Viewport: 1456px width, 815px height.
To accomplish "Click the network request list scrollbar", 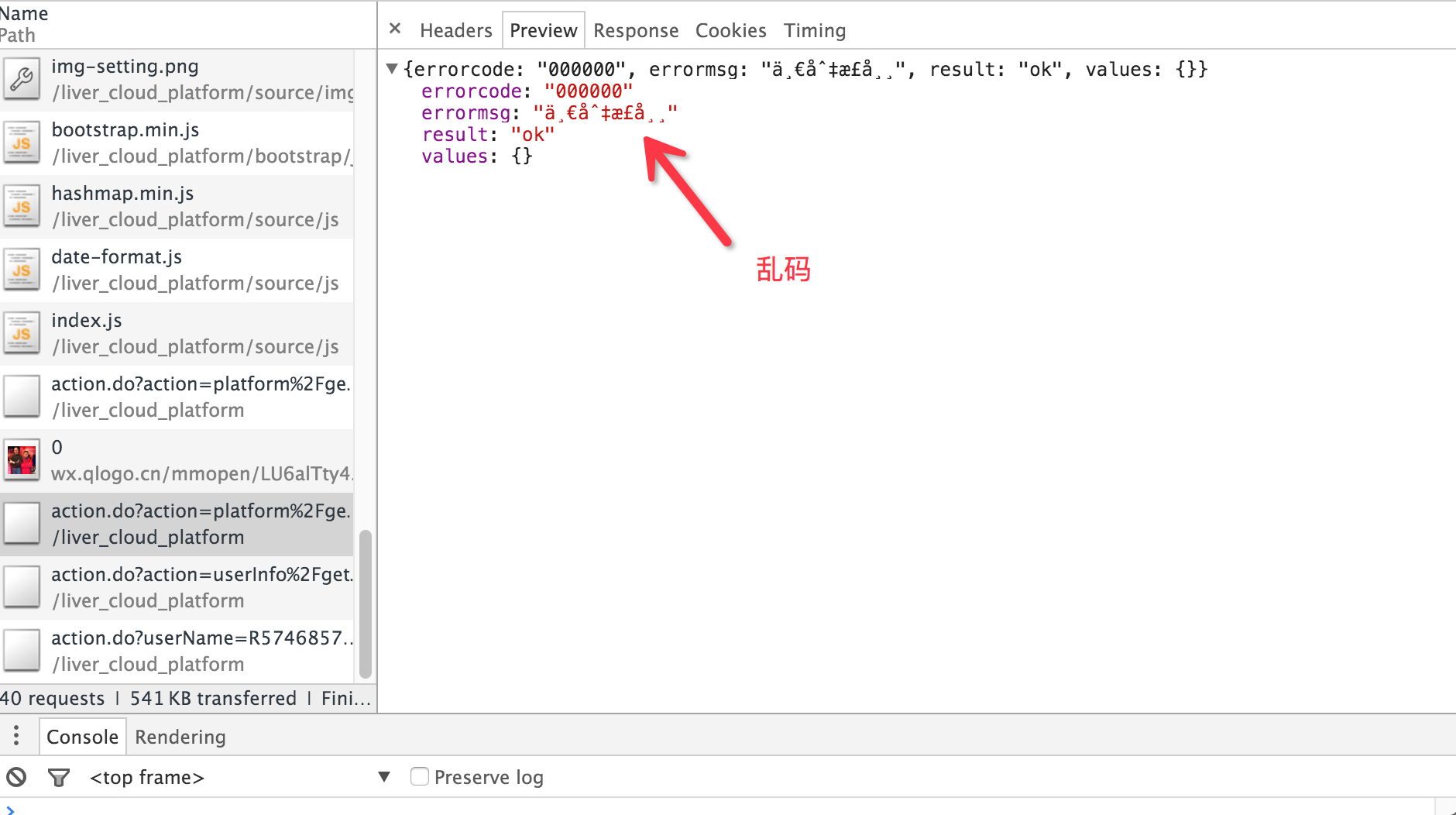I will tap(366, 604).
